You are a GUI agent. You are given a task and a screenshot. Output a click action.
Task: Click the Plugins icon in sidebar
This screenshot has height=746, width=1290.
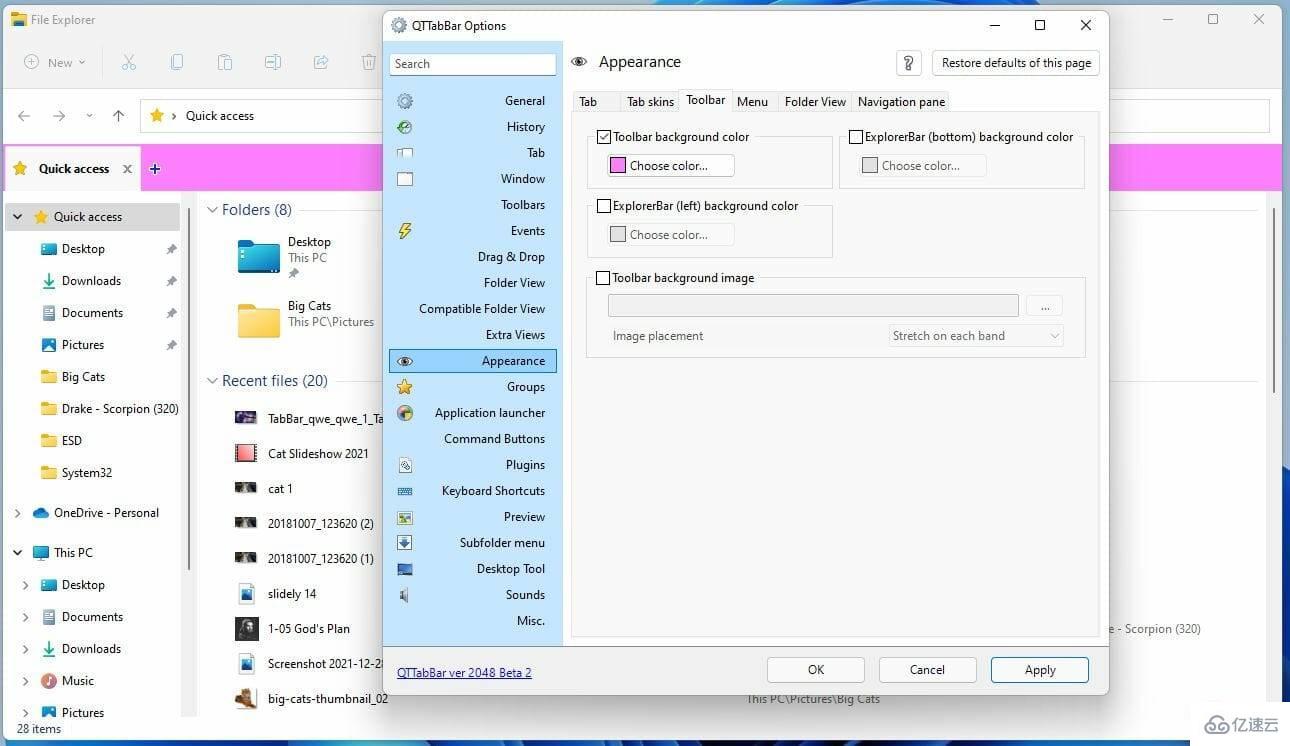405,465
